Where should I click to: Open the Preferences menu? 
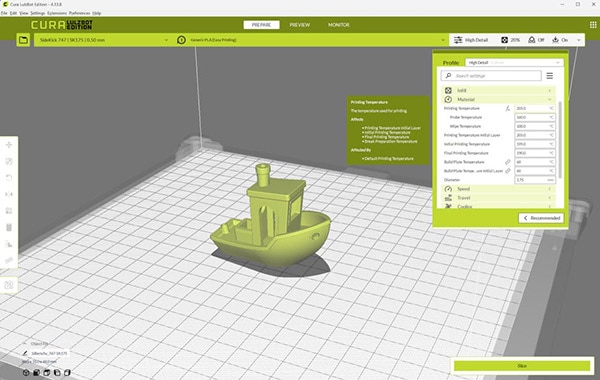(80, 13)
